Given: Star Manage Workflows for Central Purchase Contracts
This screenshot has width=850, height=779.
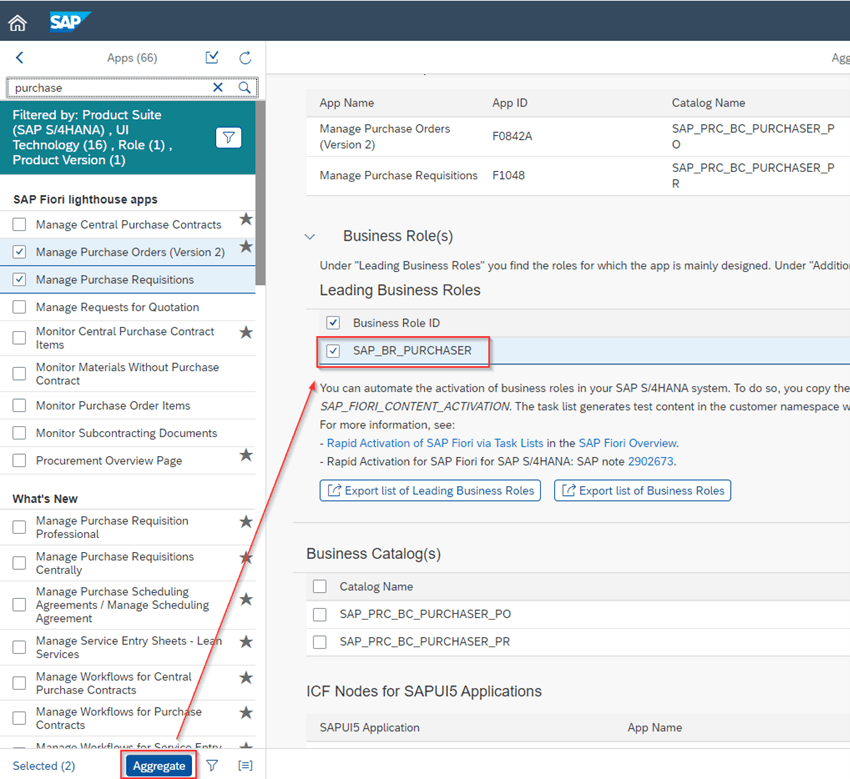Looking at the screenshot, I should pyautogui.click(x=246, y=678).
